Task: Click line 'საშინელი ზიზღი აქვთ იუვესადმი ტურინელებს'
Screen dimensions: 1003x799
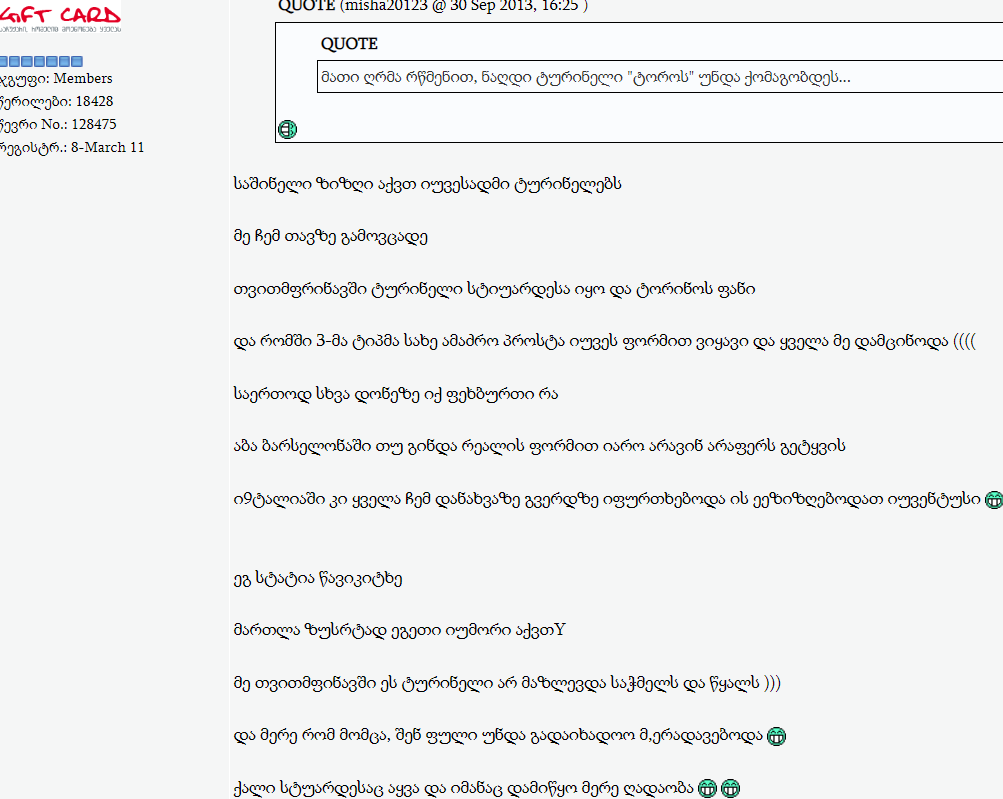Action: tap(427, 184)
